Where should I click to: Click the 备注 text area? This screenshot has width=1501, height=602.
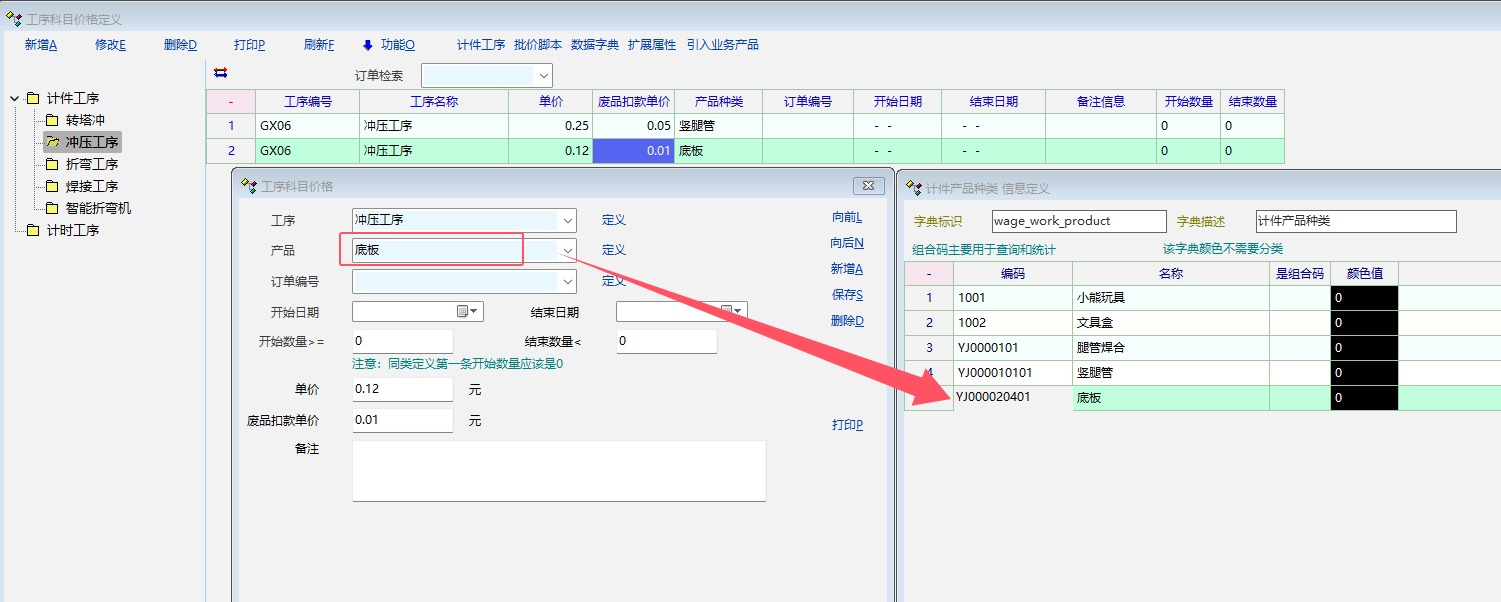pyautogui.click(x=559, y=470)
